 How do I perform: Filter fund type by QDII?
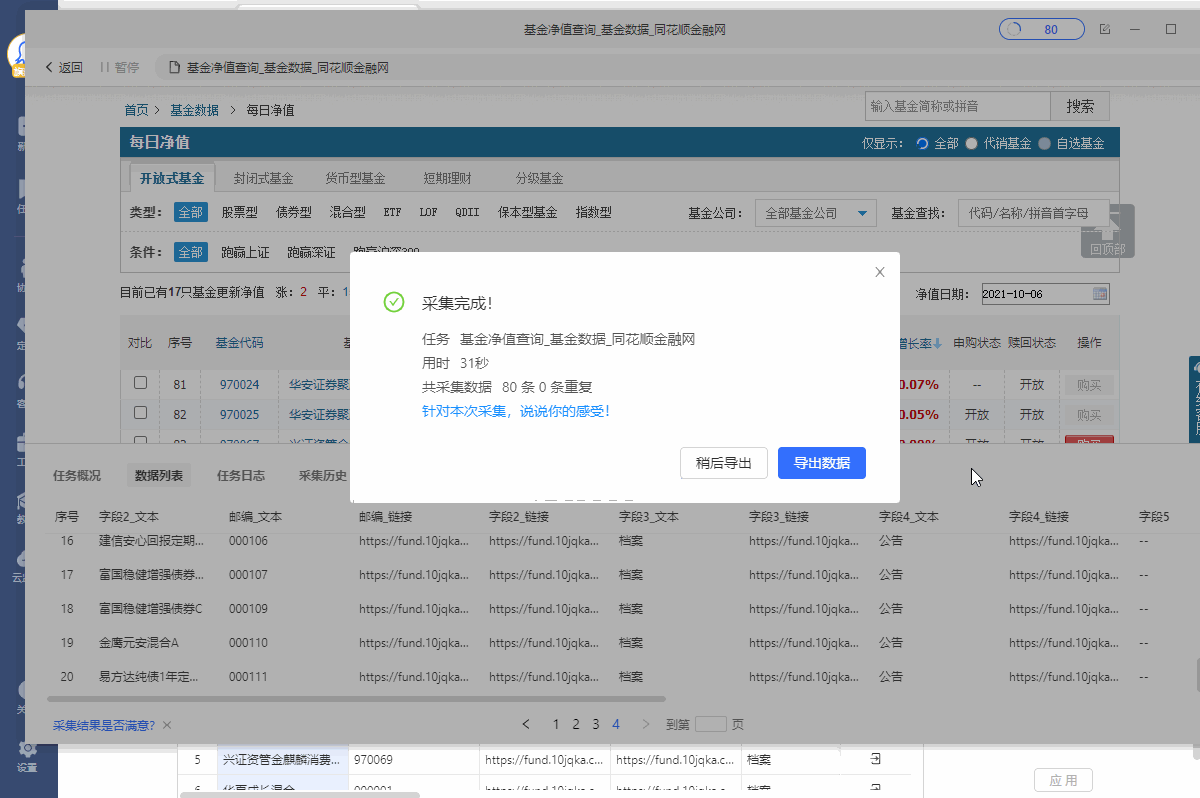[467, 212]
